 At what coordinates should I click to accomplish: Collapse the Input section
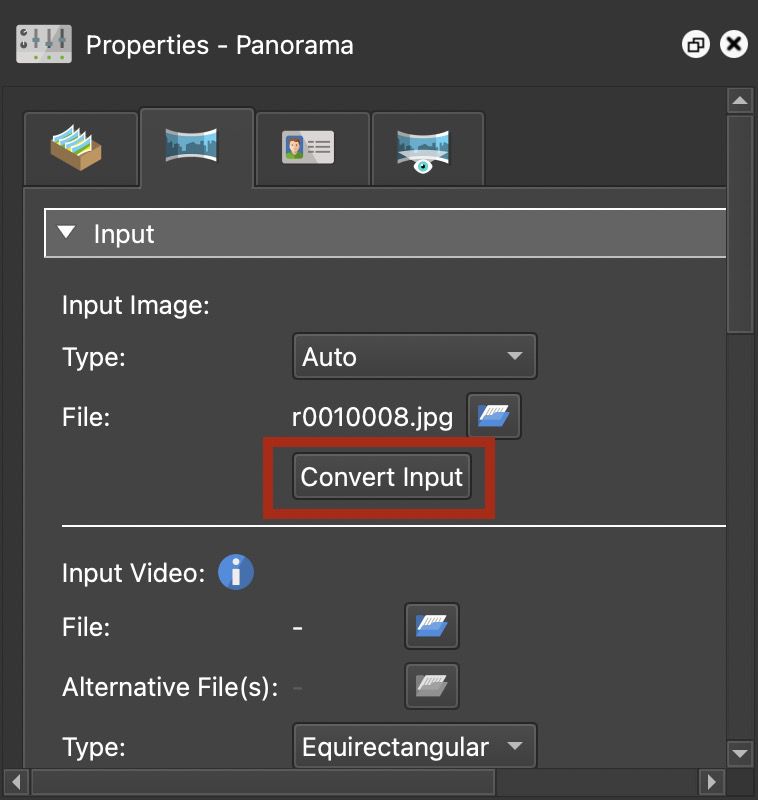point(66,233)
